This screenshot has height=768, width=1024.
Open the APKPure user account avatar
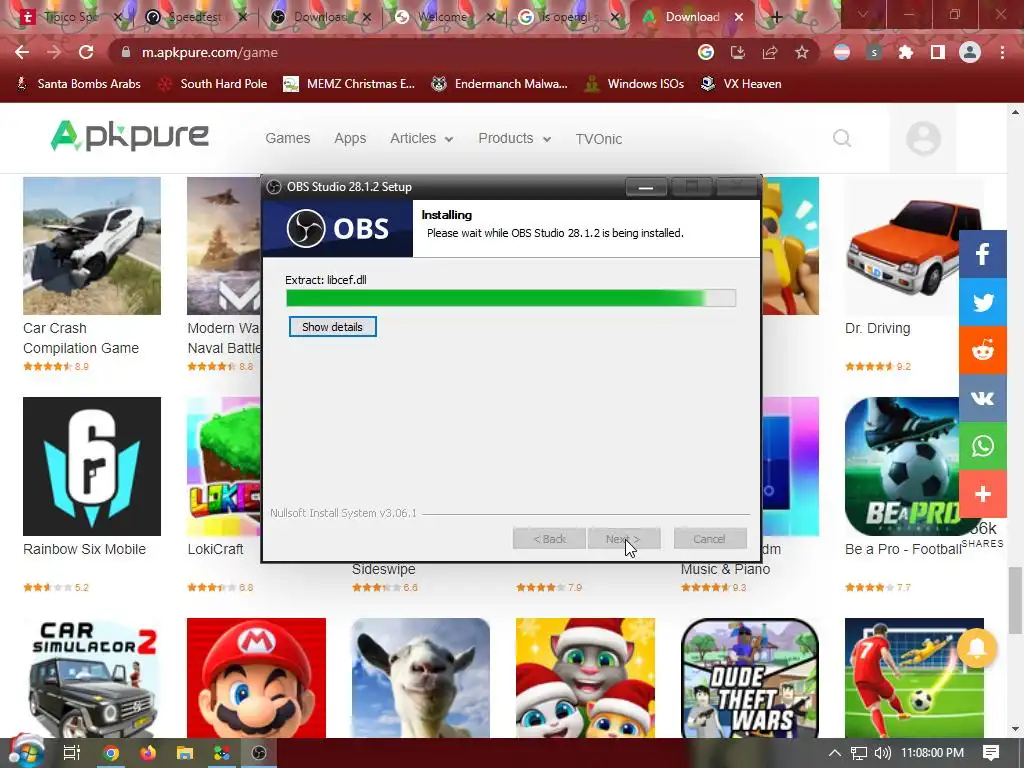[x=923, y=138]
